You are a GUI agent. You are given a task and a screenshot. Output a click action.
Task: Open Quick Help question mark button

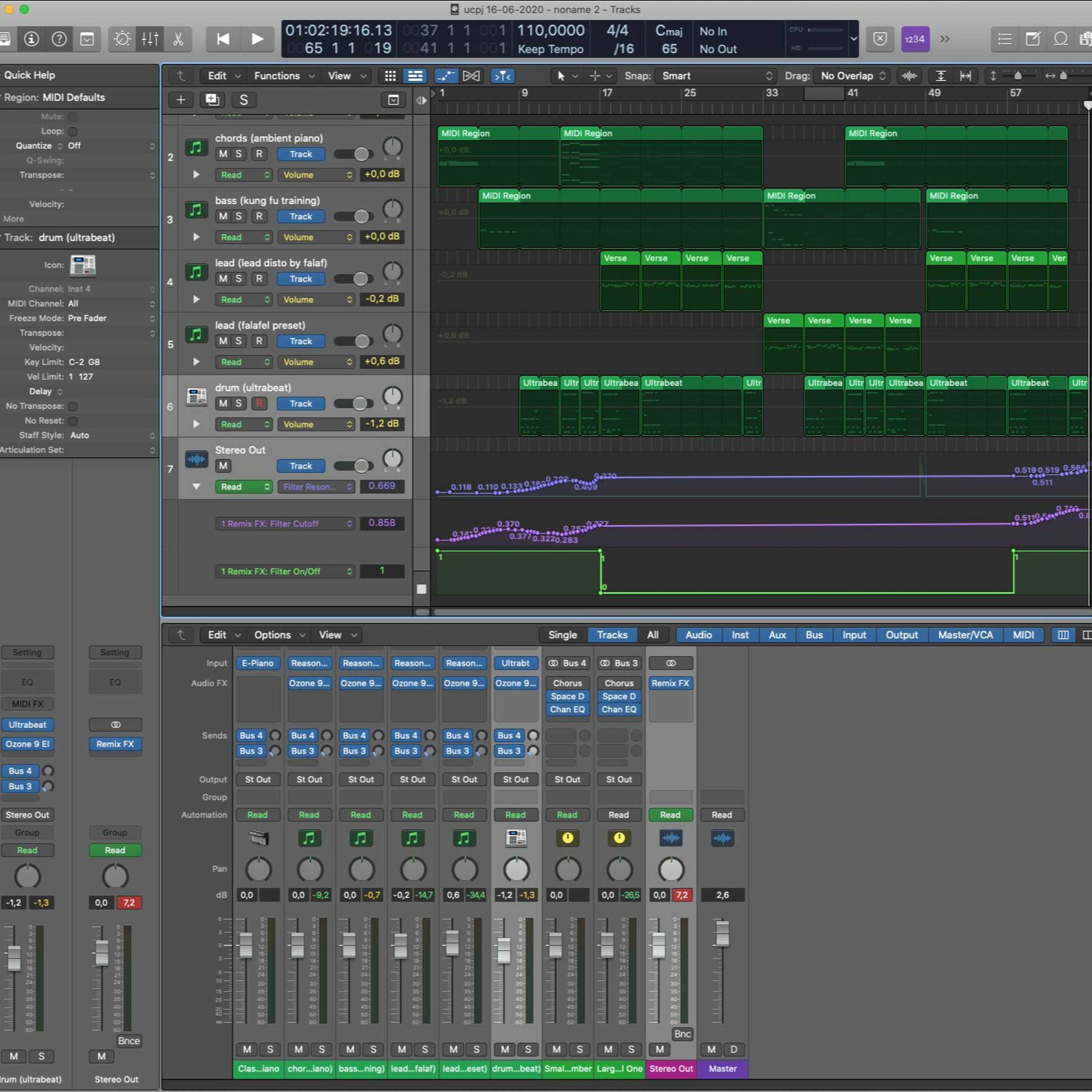click(x=59, y=39)
